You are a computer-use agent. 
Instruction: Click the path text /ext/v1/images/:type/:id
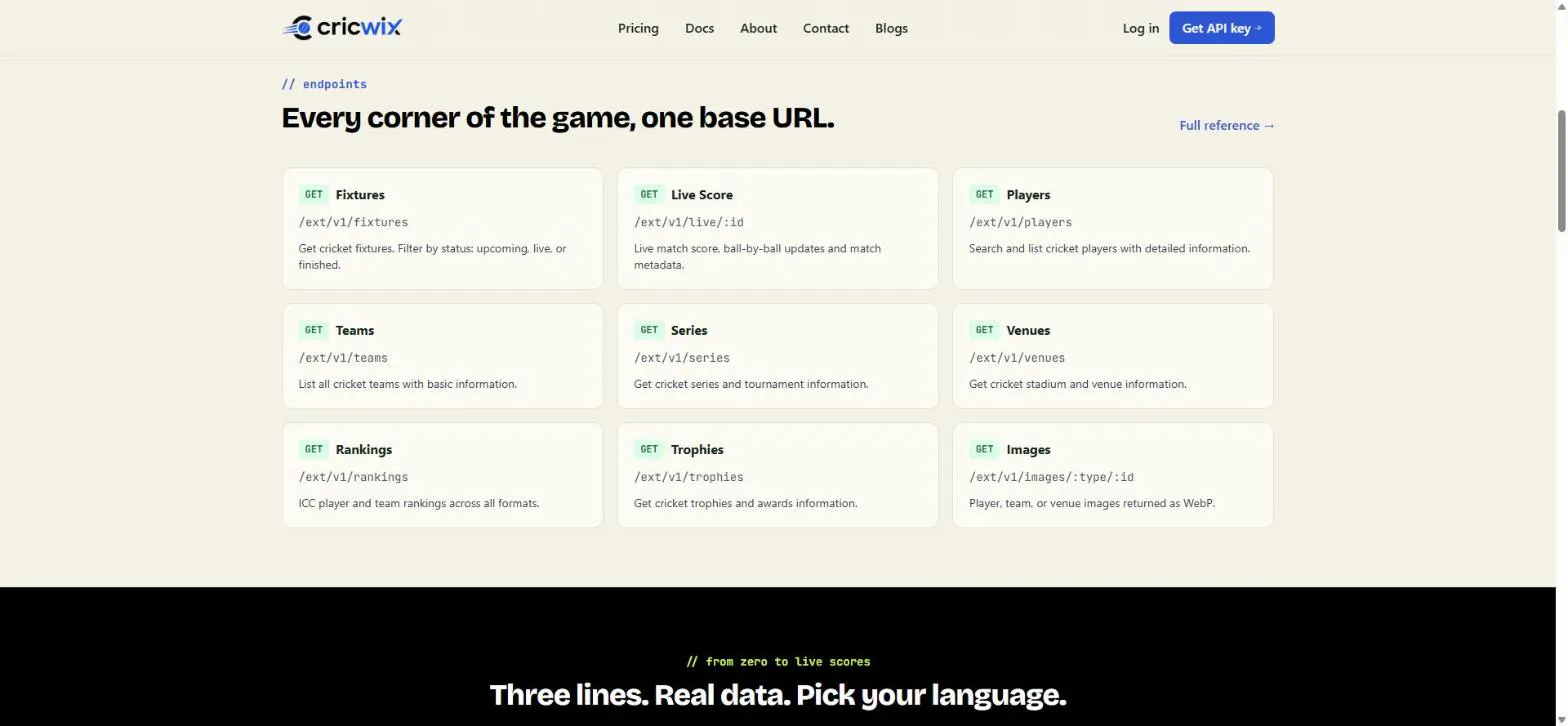point(1051,477)
